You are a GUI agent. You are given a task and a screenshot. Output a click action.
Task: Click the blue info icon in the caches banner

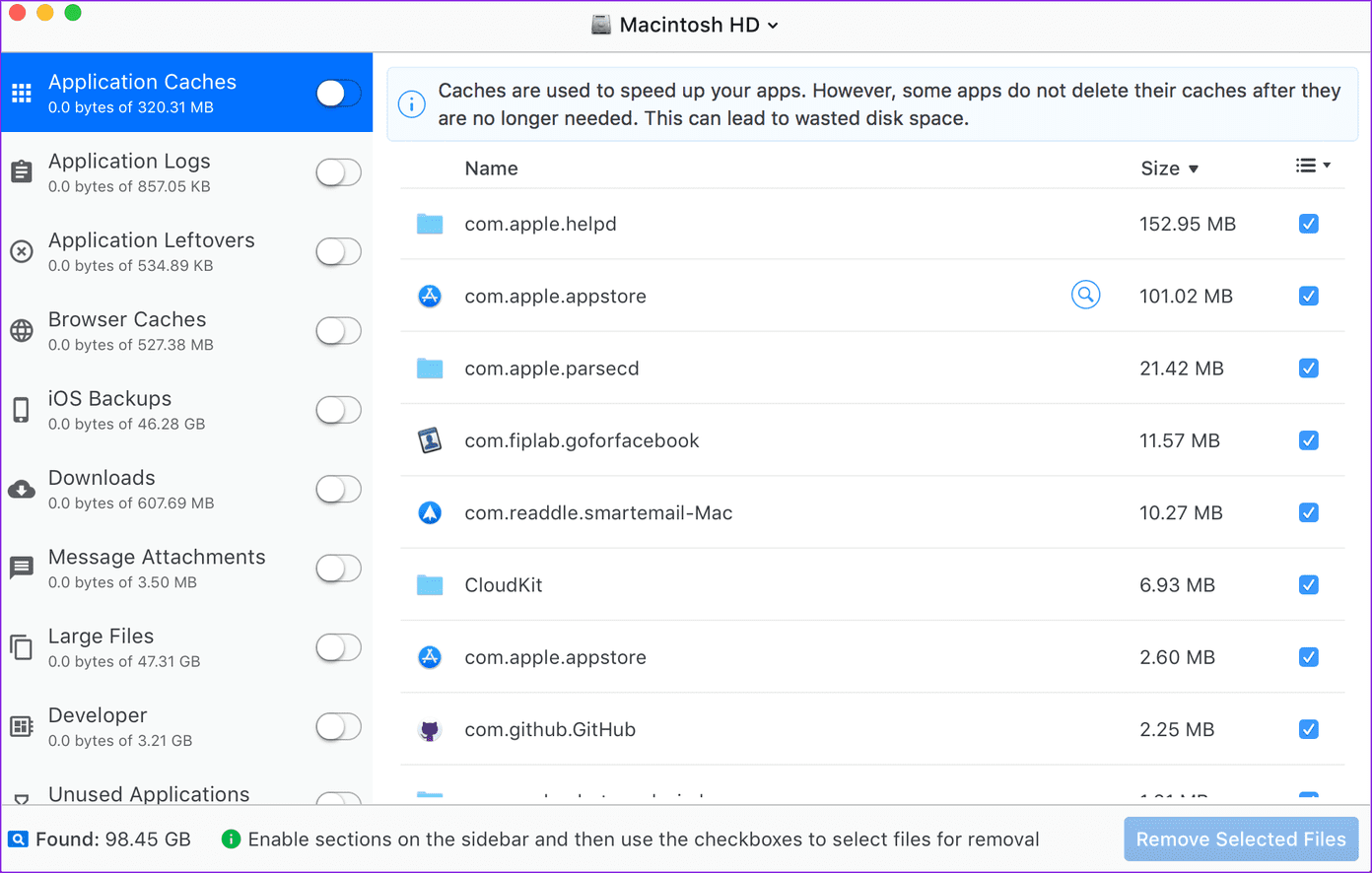point(412,103)
